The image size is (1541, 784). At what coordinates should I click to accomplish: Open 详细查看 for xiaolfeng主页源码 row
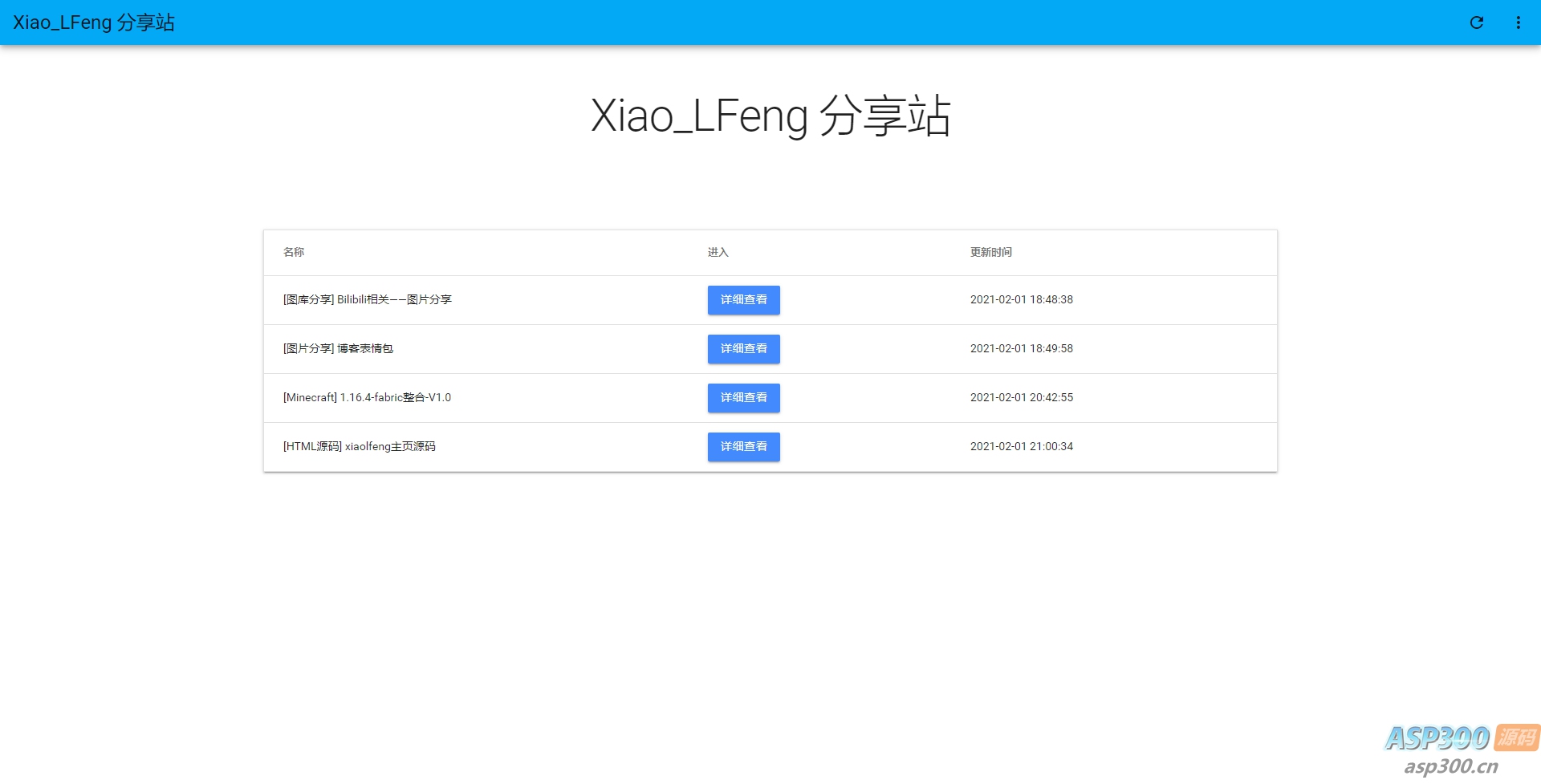tap(743, 447)
